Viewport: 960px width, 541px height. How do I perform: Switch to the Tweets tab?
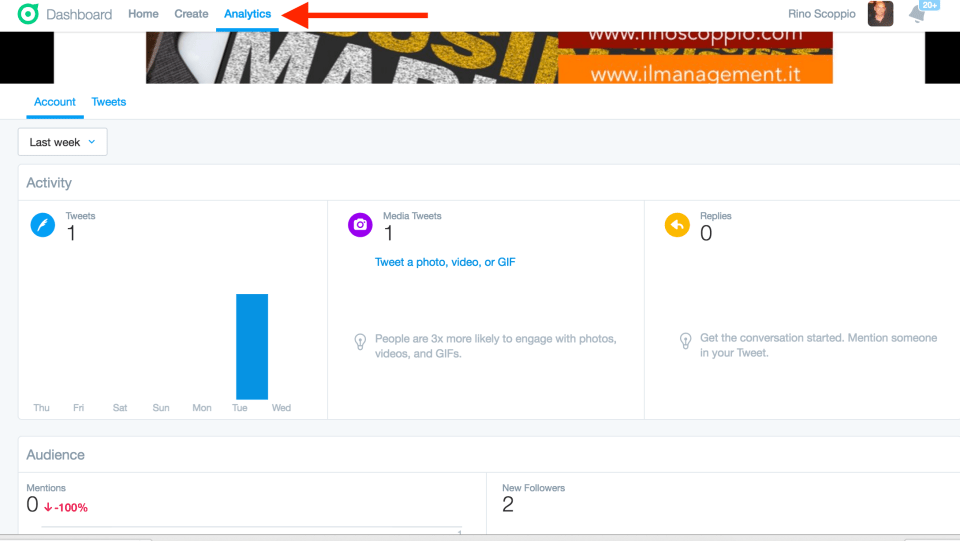(x=109, y=102)
